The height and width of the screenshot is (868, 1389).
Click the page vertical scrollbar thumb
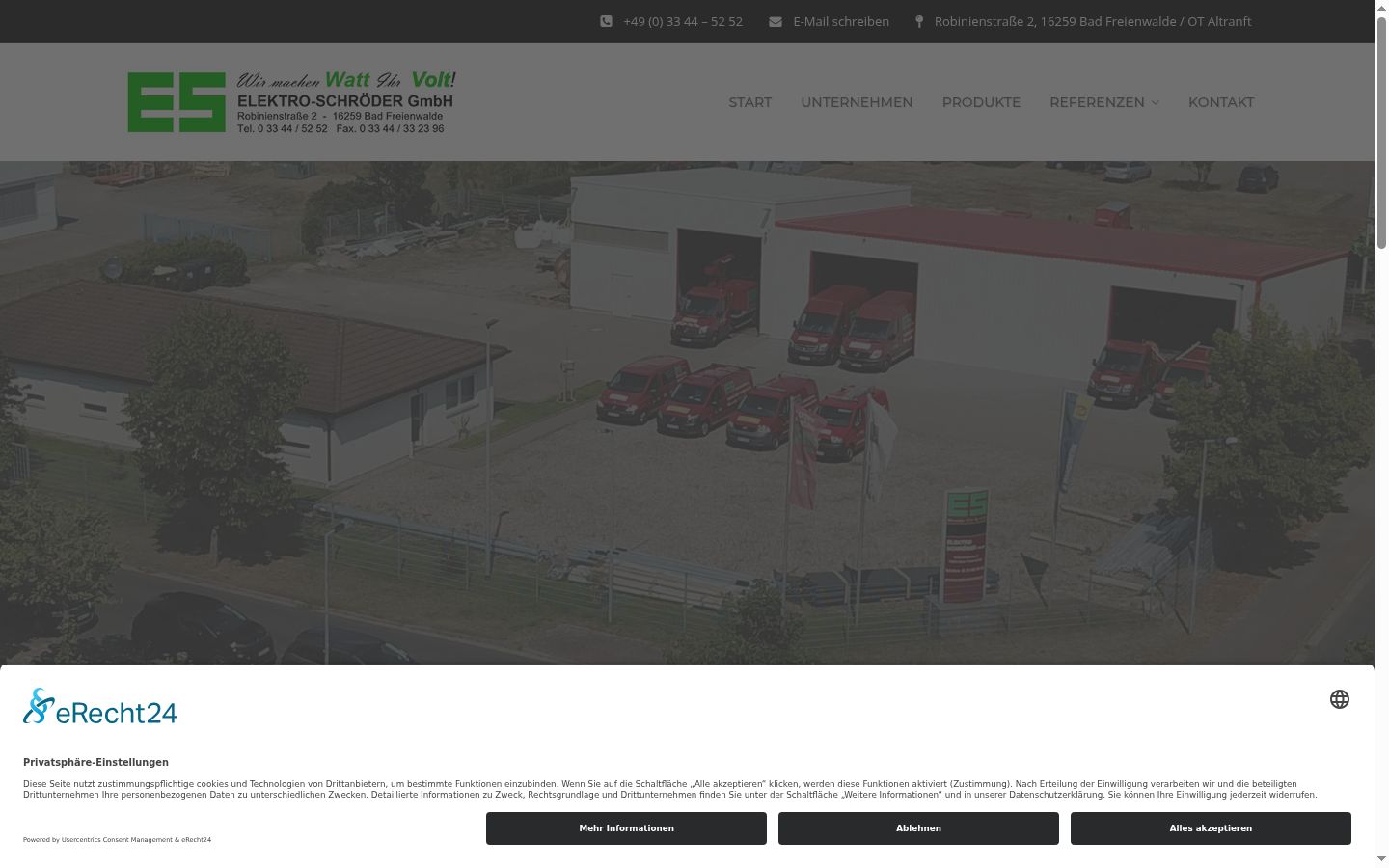point(1381,135)
